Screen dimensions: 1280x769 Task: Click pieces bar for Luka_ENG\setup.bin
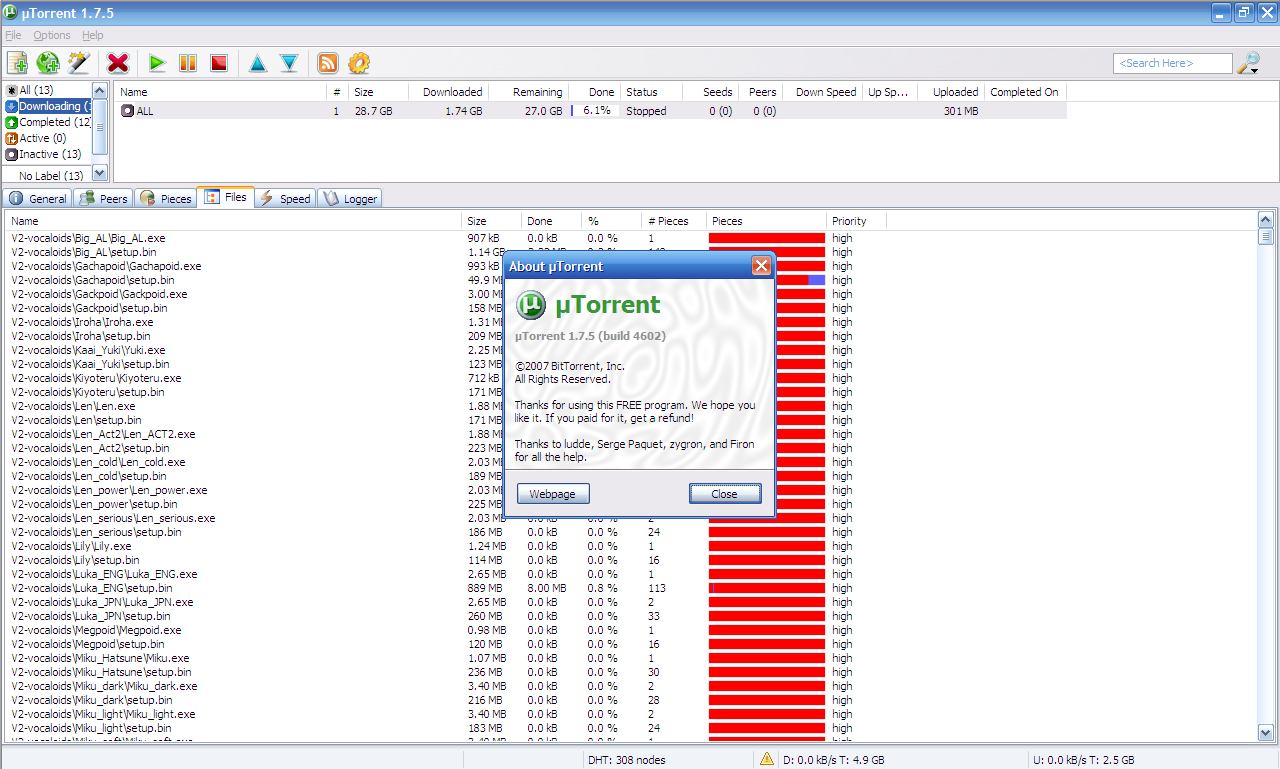pos(767,588)
